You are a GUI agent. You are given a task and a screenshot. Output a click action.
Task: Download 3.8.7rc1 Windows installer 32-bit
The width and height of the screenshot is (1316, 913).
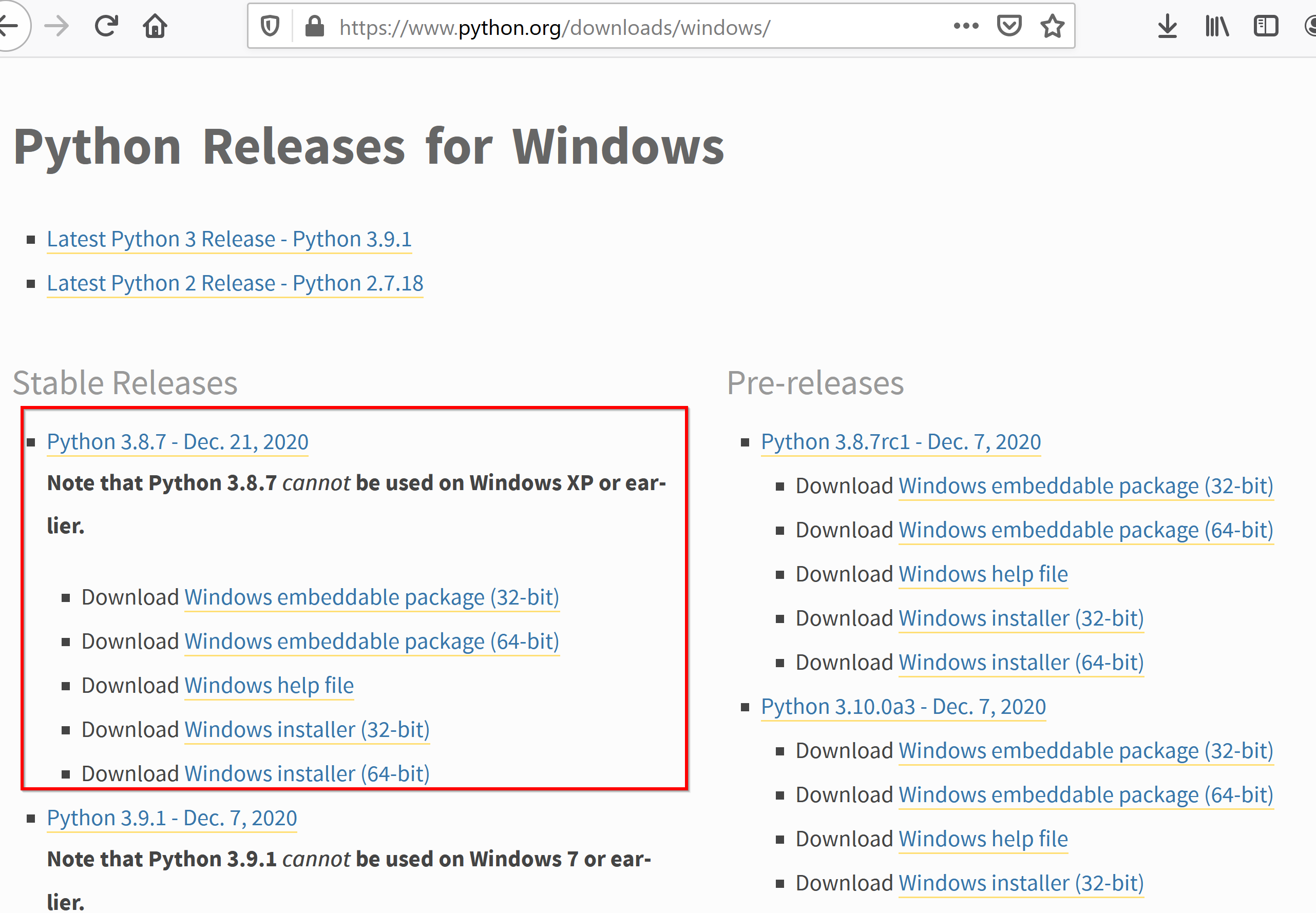pos(1021,618)
